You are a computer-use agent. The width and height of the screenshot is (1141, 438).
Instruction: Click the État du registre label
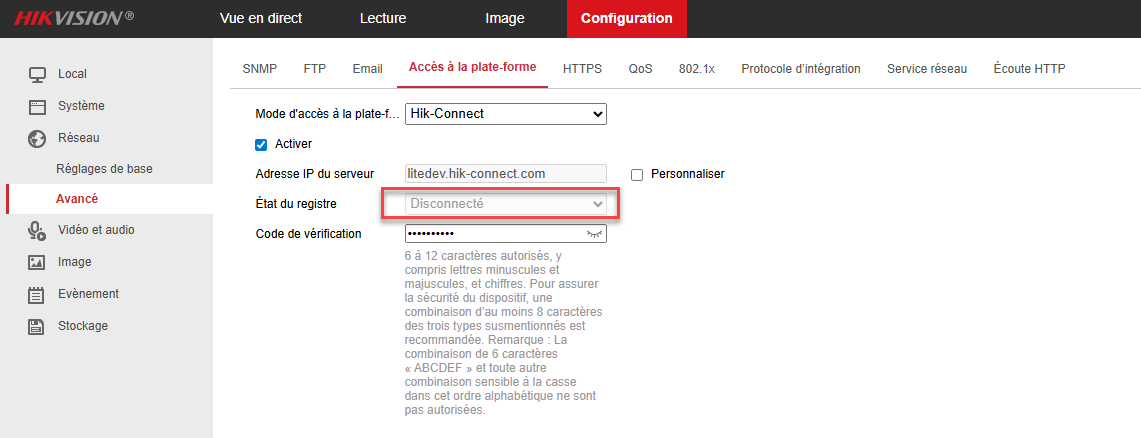[296, 204]
